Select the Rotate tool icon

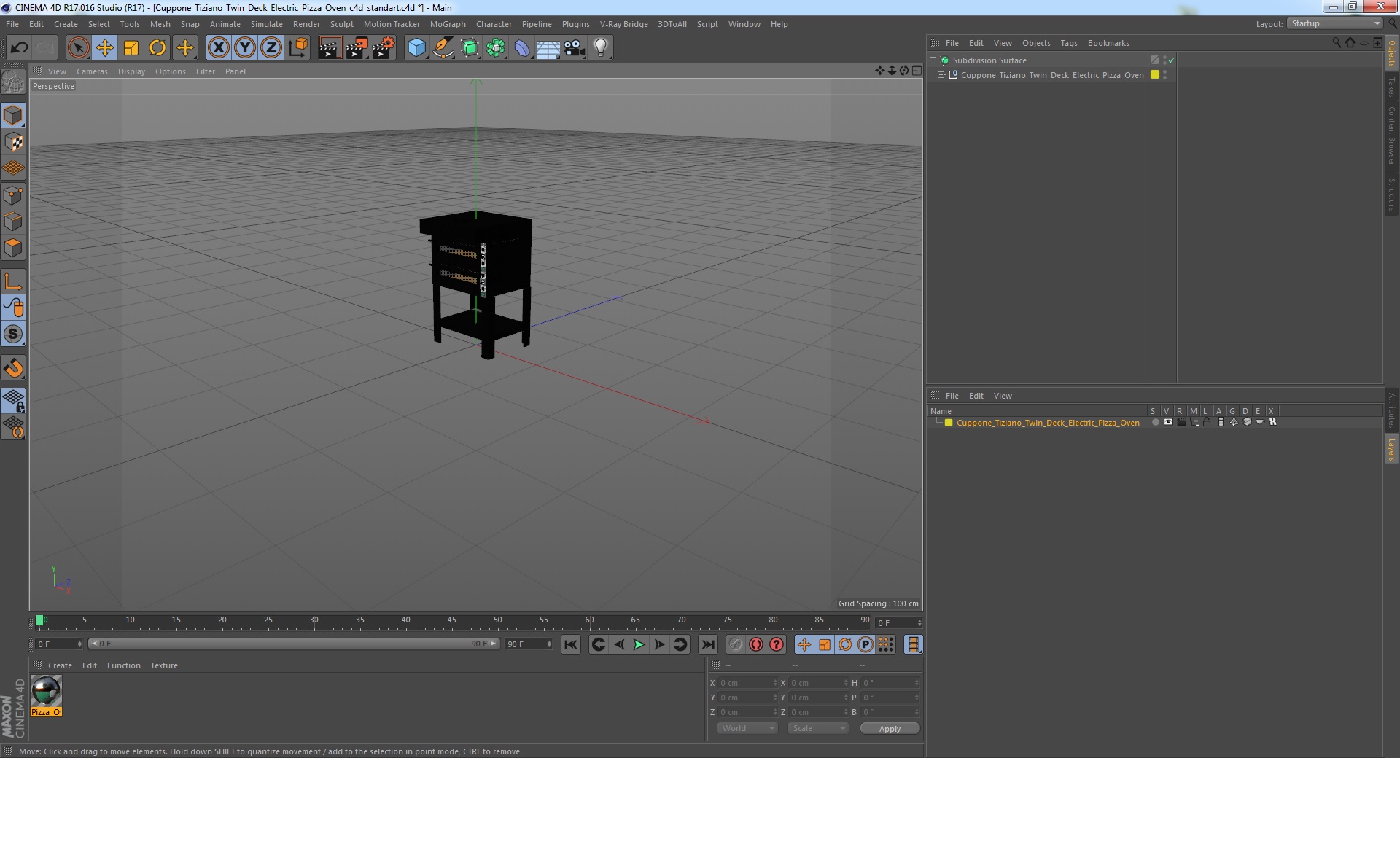tap(157, 48)
